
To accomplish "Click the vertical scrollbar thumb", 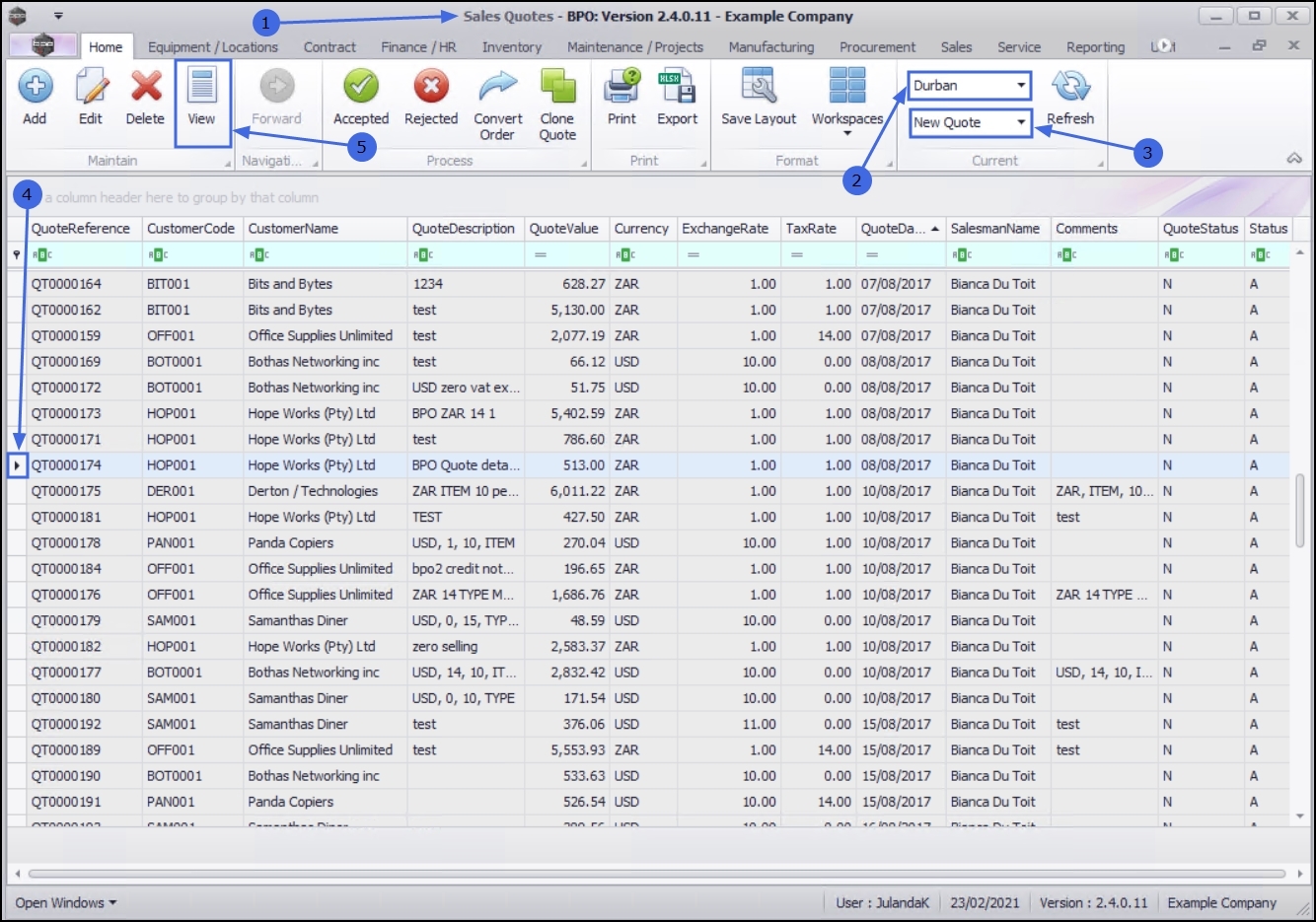I will click(x=1299, y=511).
